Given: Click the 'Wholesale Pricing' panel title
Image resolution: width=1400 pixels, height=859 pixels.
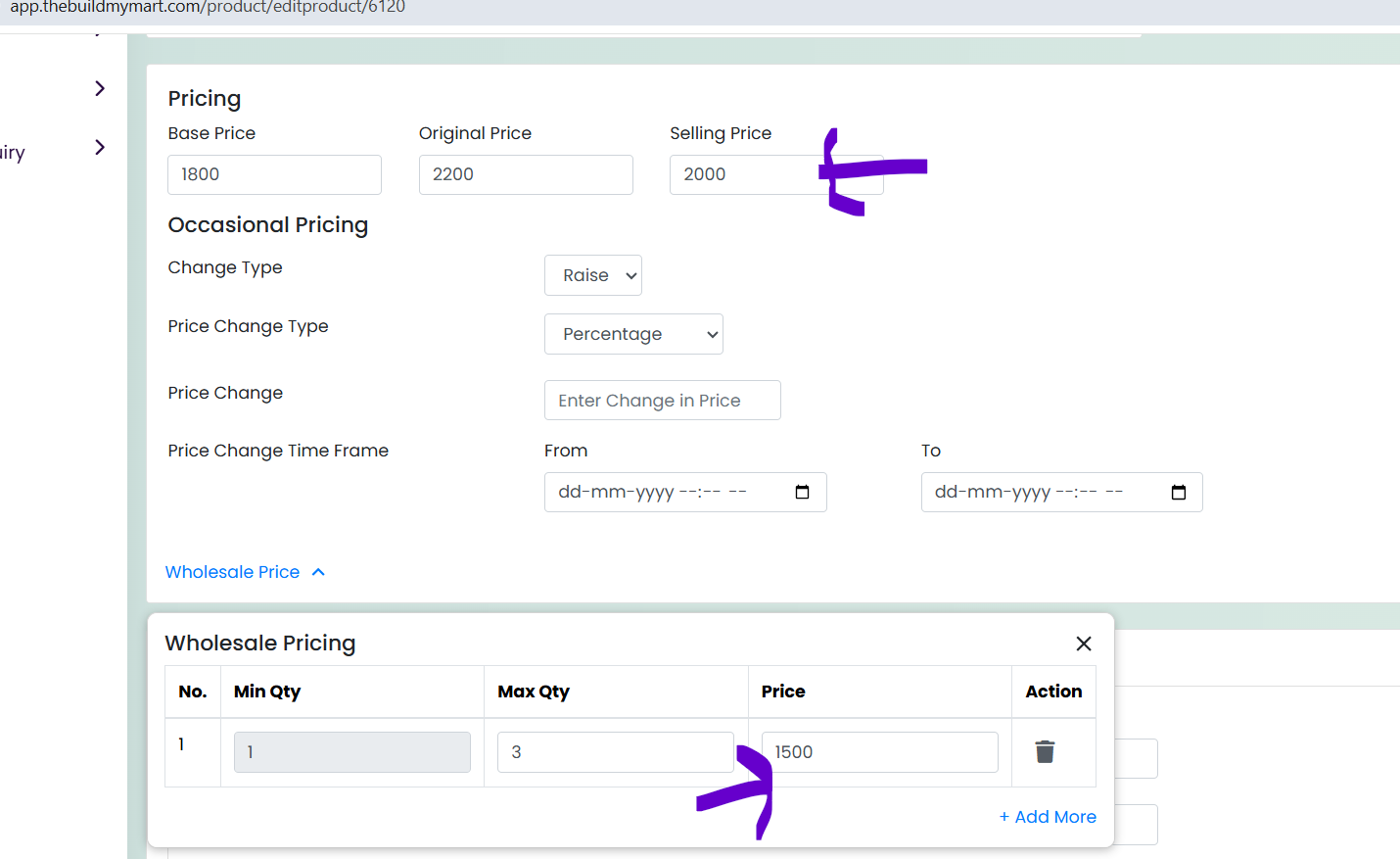Looking at the screenshot, I should click(260, 644).
